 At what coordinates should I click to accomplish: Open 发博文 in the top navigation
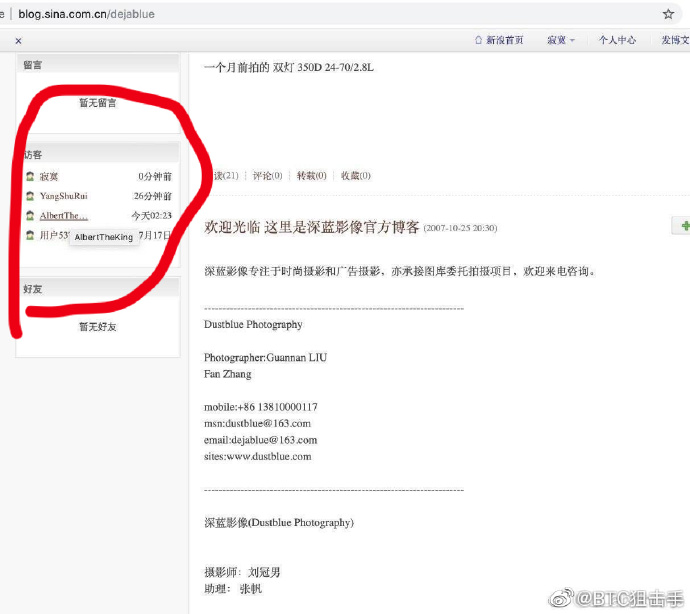pyautogui.click(x=674, y=40)
